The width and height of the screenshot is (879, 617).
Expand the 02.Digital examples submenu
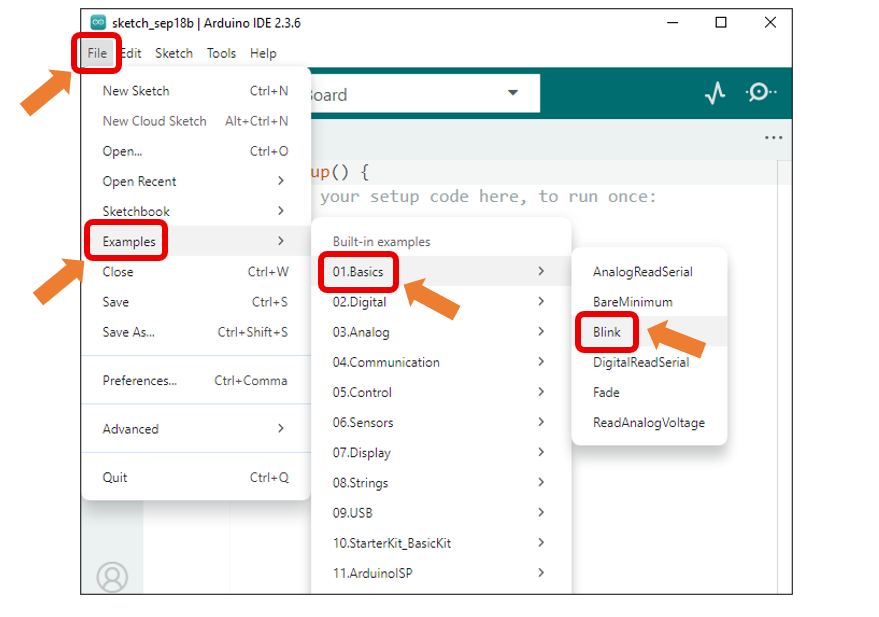point(441,302)
